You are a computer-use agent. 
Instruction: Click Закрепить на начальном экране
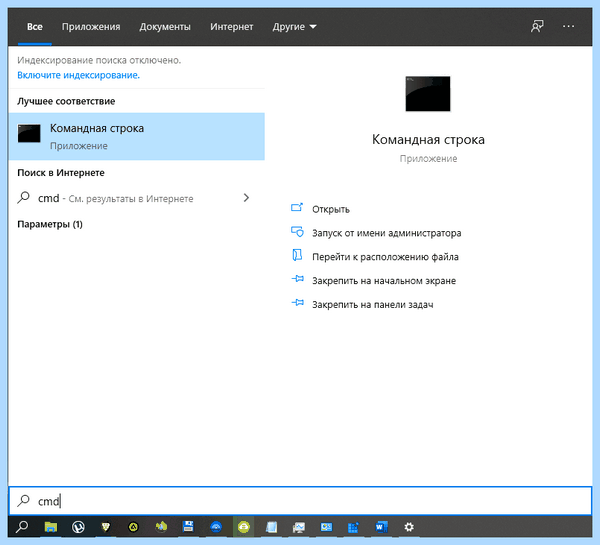[x=384, y=281]
